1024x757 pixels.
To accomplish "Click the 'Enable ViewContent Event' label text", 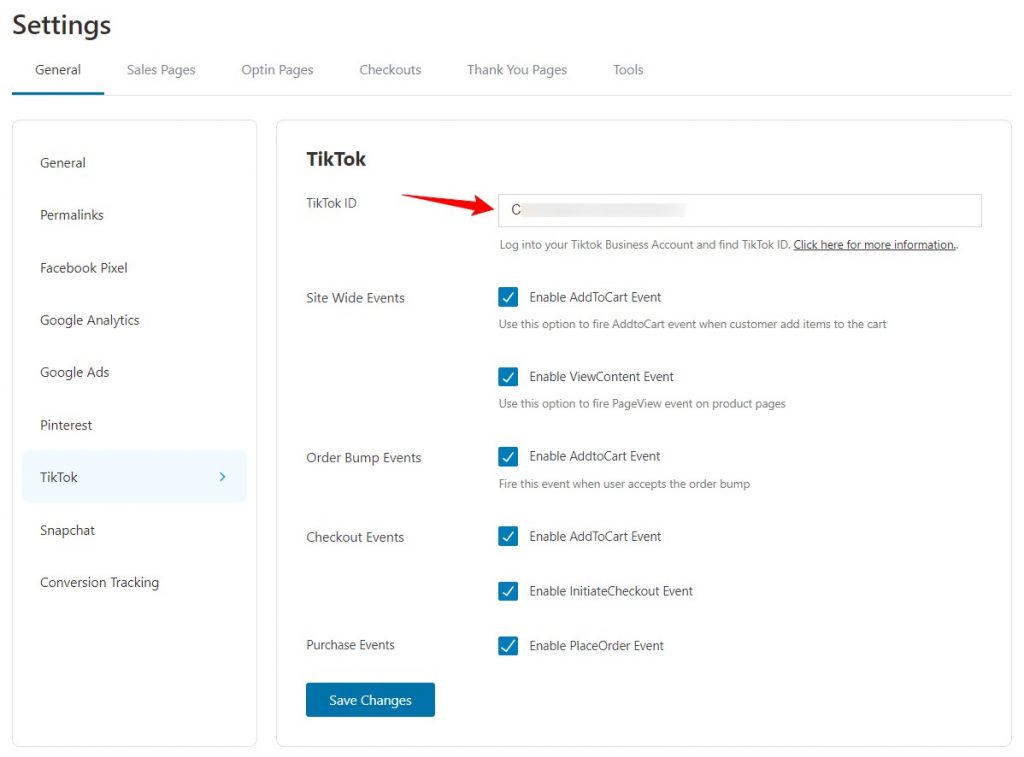I will (601, 377).
